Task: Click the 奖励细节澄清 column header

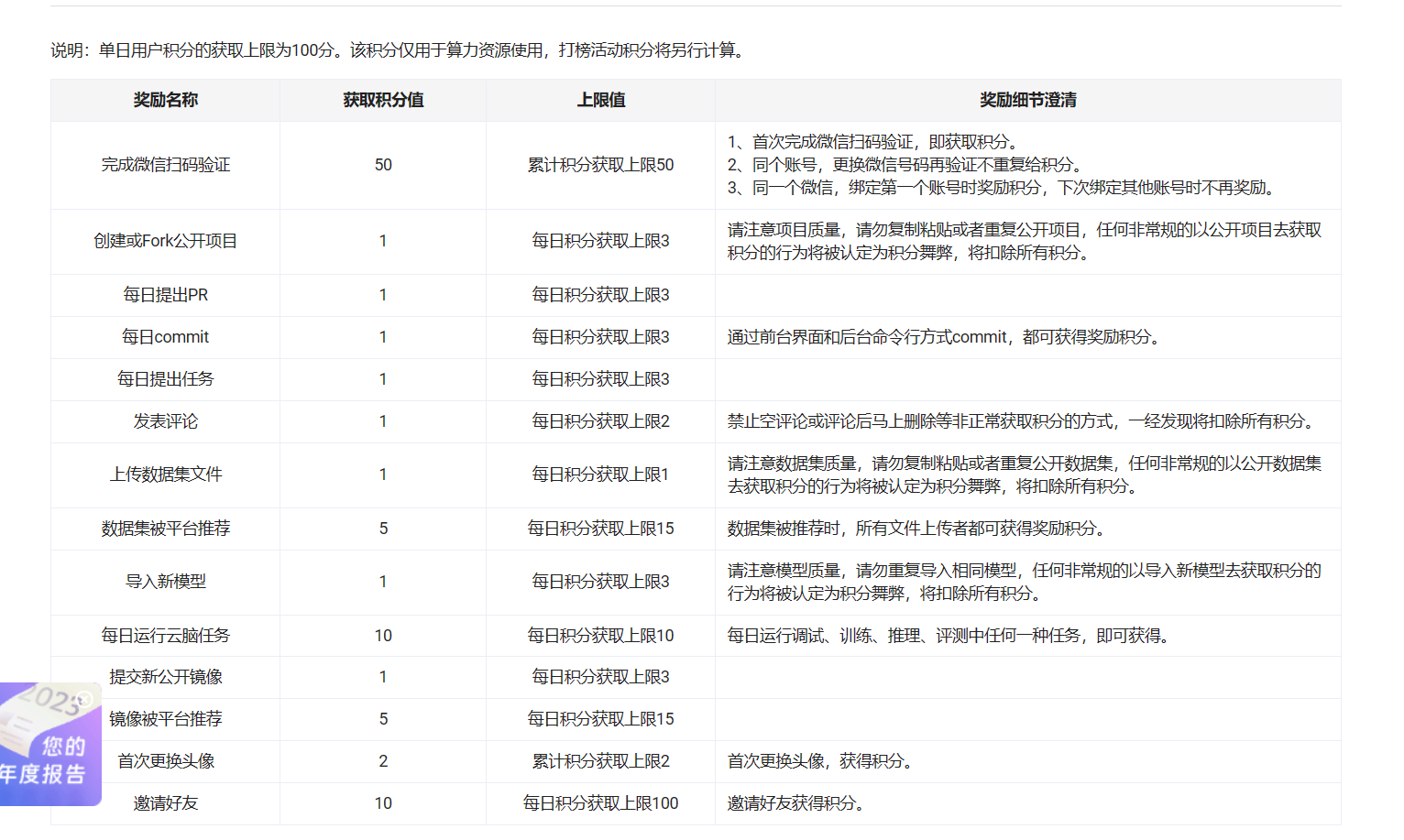Action: [x=1028, y=100]
